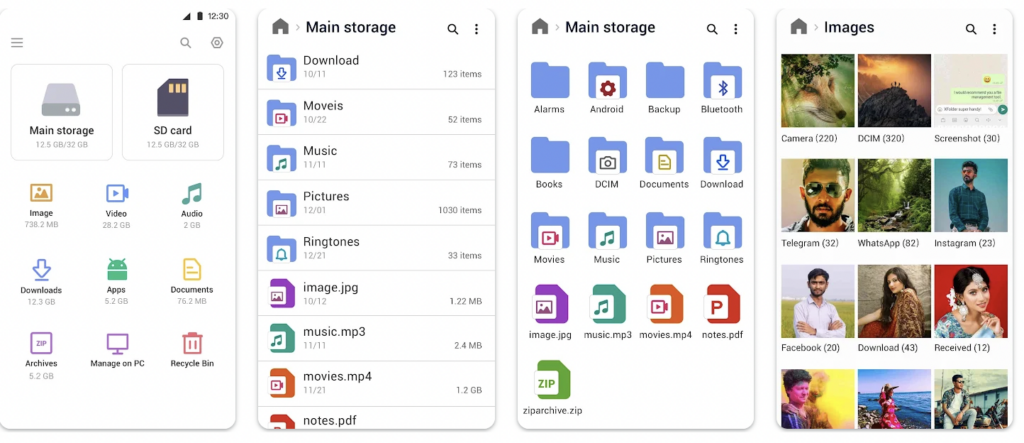This screenshot has width=1024, height=443.
Task: Open movies.mp4 row sized 1.2 GB
Action: coord(376,383)
